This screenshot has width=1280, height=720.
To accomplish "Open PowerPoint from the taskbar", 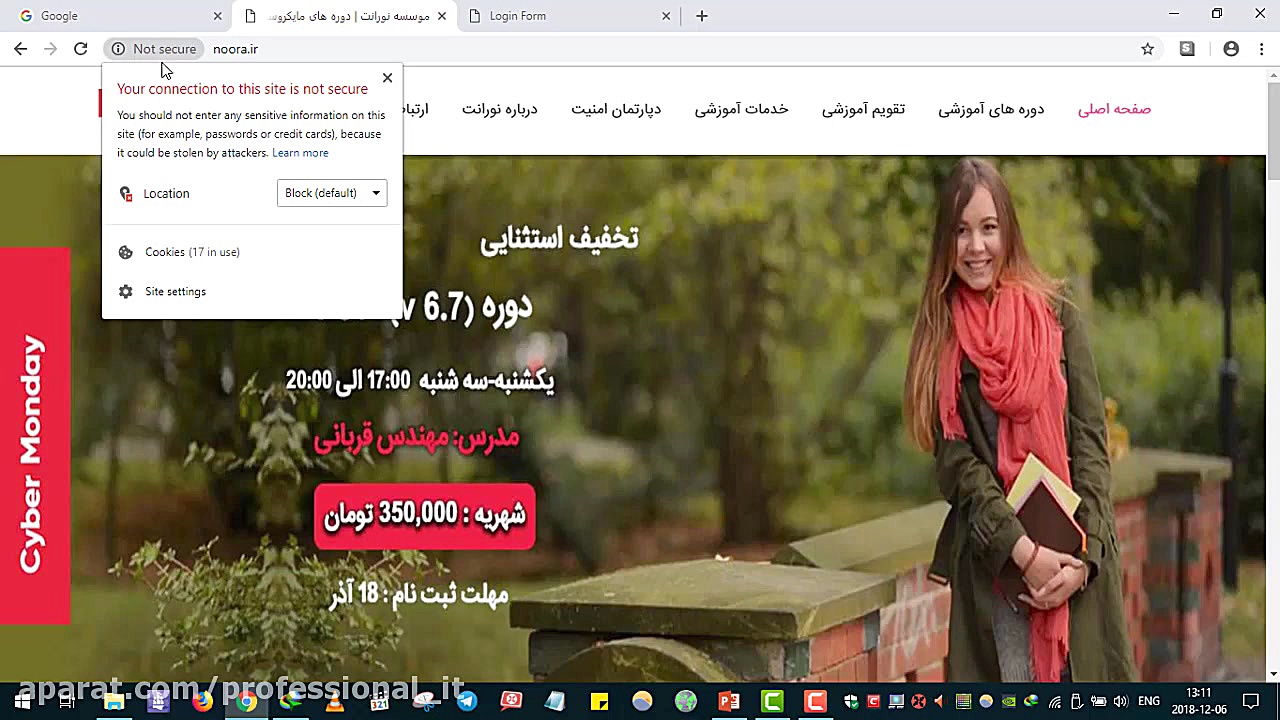I will coord(728,701).
